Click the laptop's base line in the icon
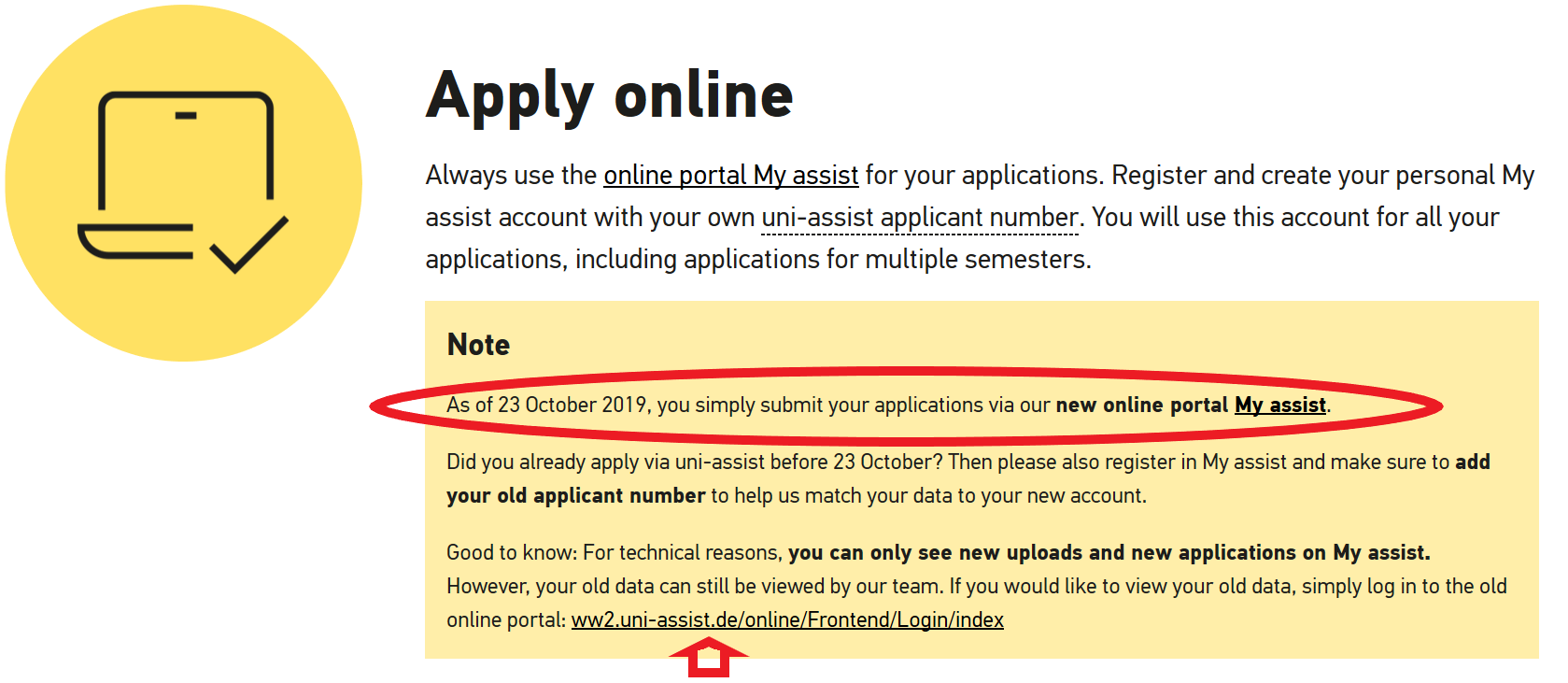The width and height of the screenshot is (1568, 683). point(135,241)
